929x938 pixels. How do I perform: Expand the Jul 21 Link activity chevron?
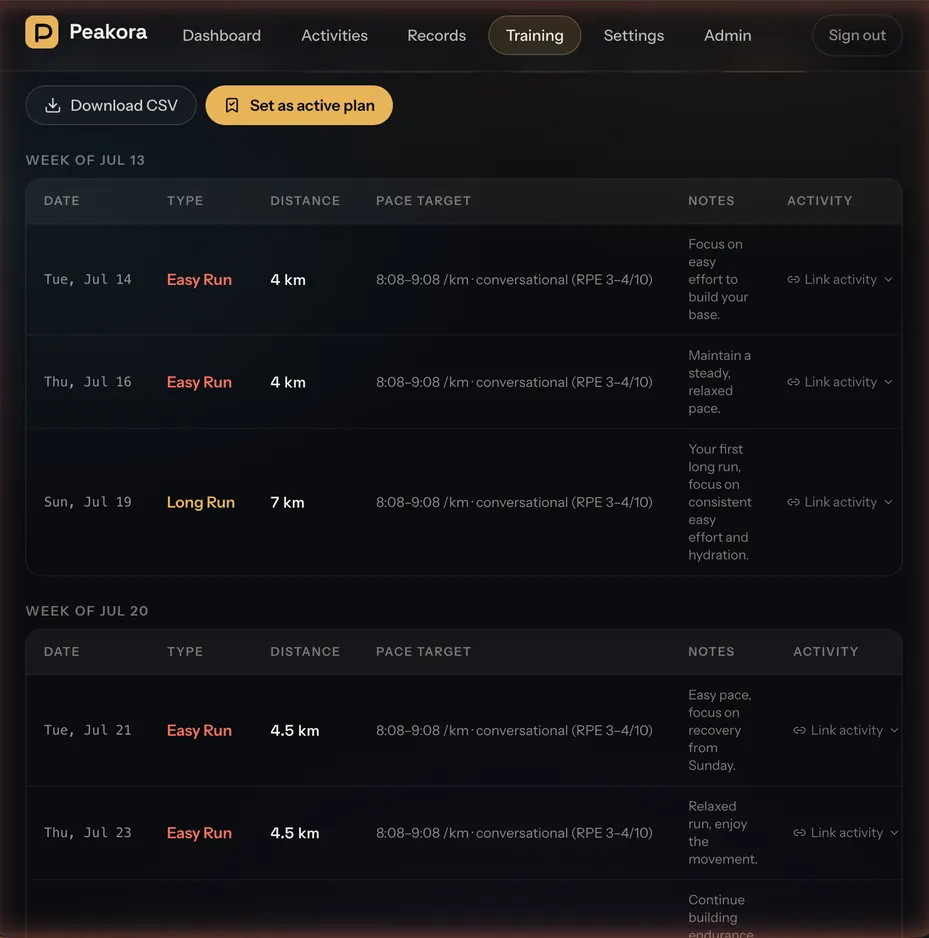(x=894, y=730)
